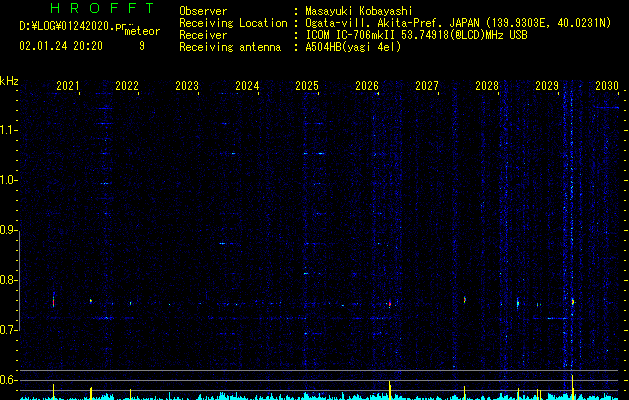Select the ICOM IC-706mkII receiver text
629x400 pixels.
pos(350,35)
